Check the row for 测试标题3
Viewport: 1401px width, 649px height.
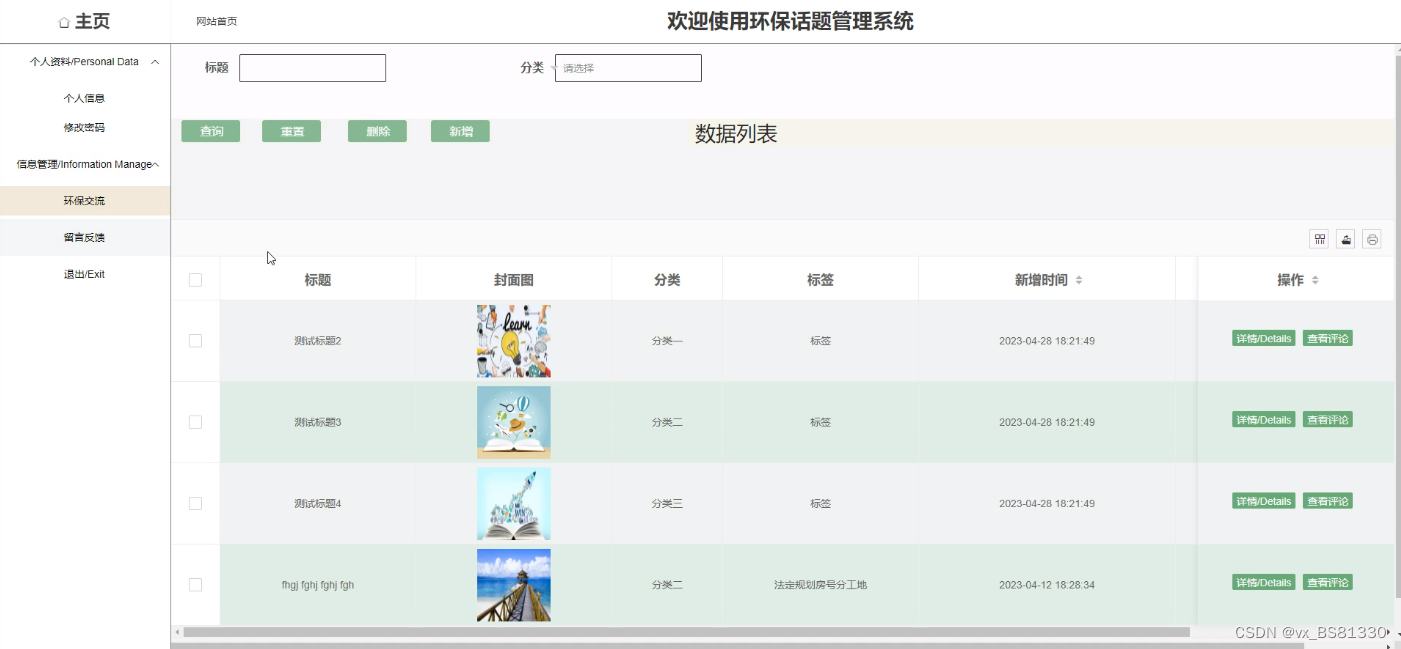(195, 422)
